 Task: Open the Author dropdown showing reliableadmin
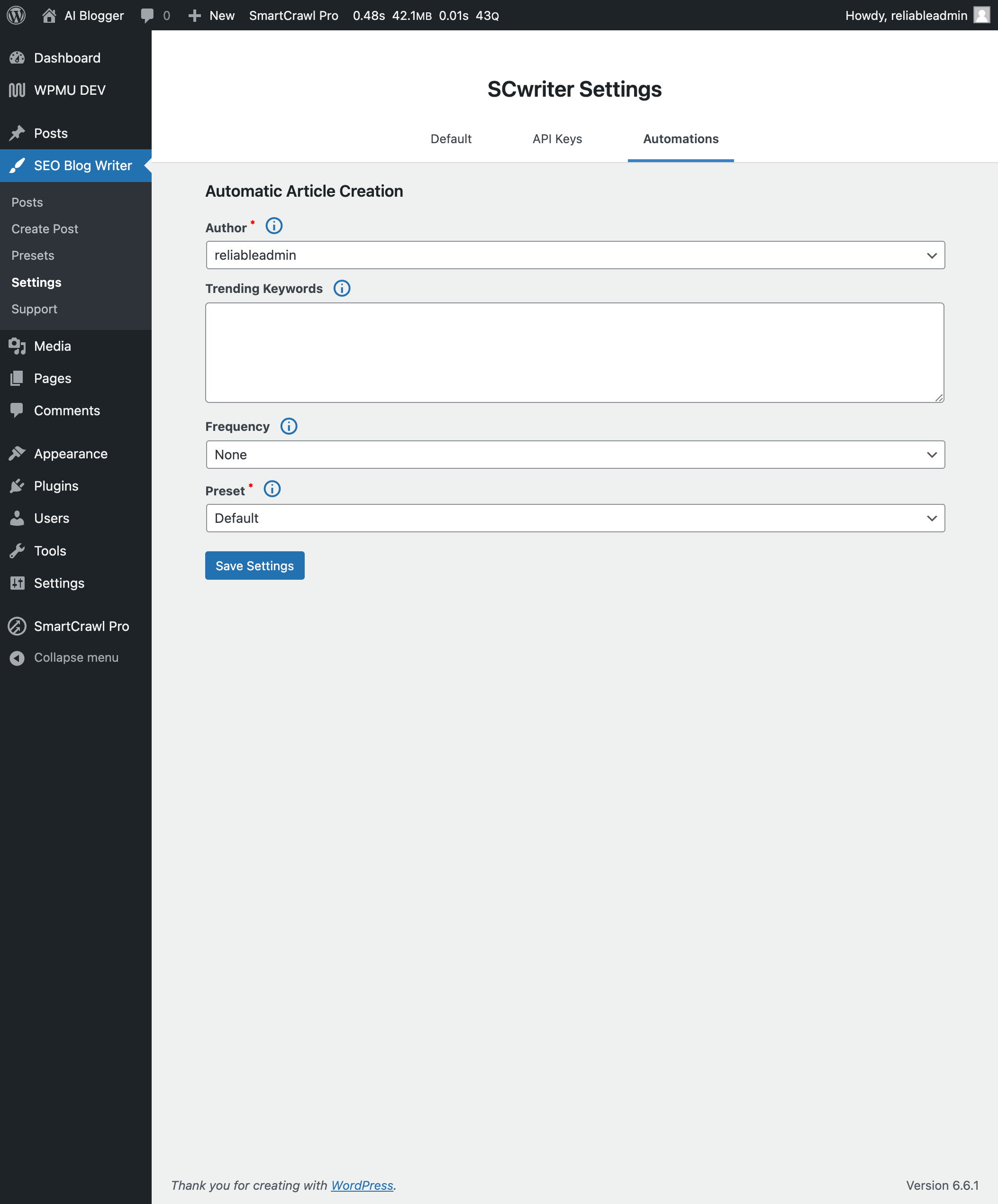[575, 255]
